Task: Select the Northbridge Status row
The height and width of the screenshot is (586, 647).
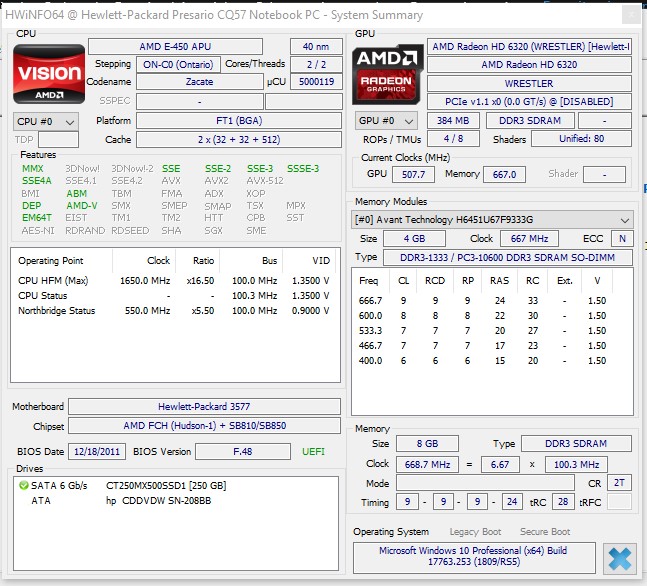Action: pos(174,310)
